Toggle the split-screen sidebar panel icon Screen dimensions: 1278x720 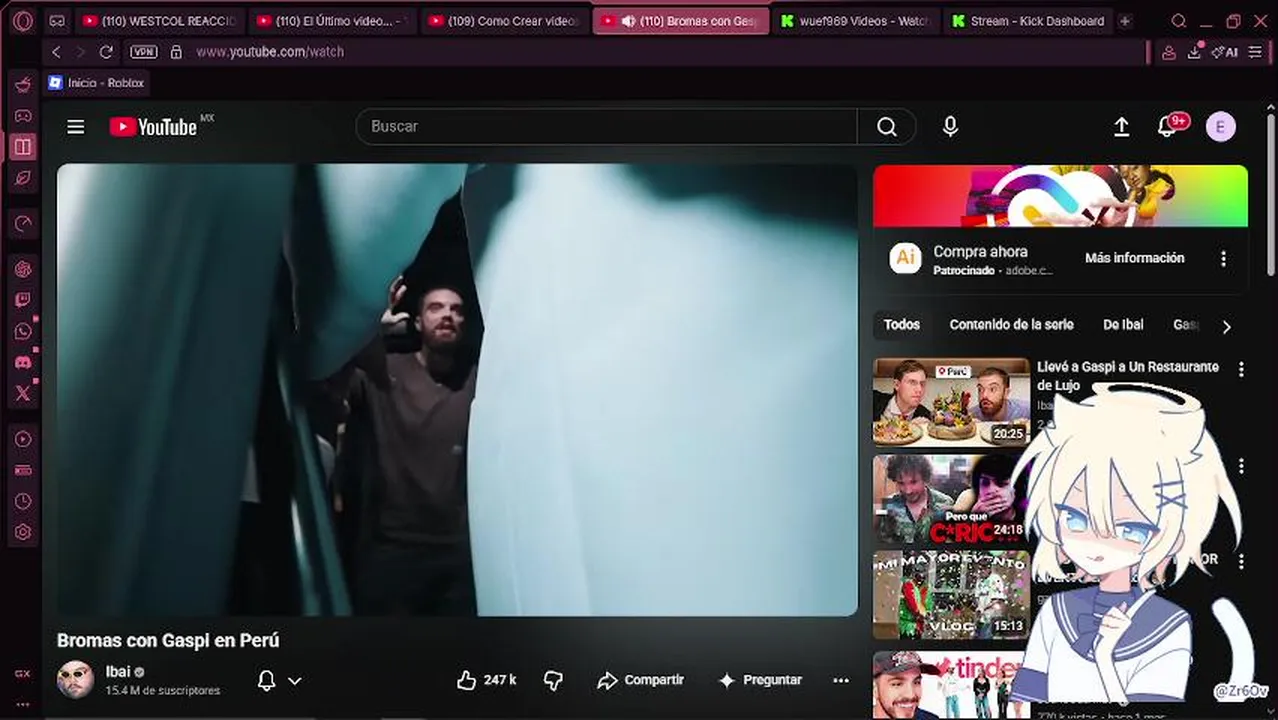[x=22, y=147]
